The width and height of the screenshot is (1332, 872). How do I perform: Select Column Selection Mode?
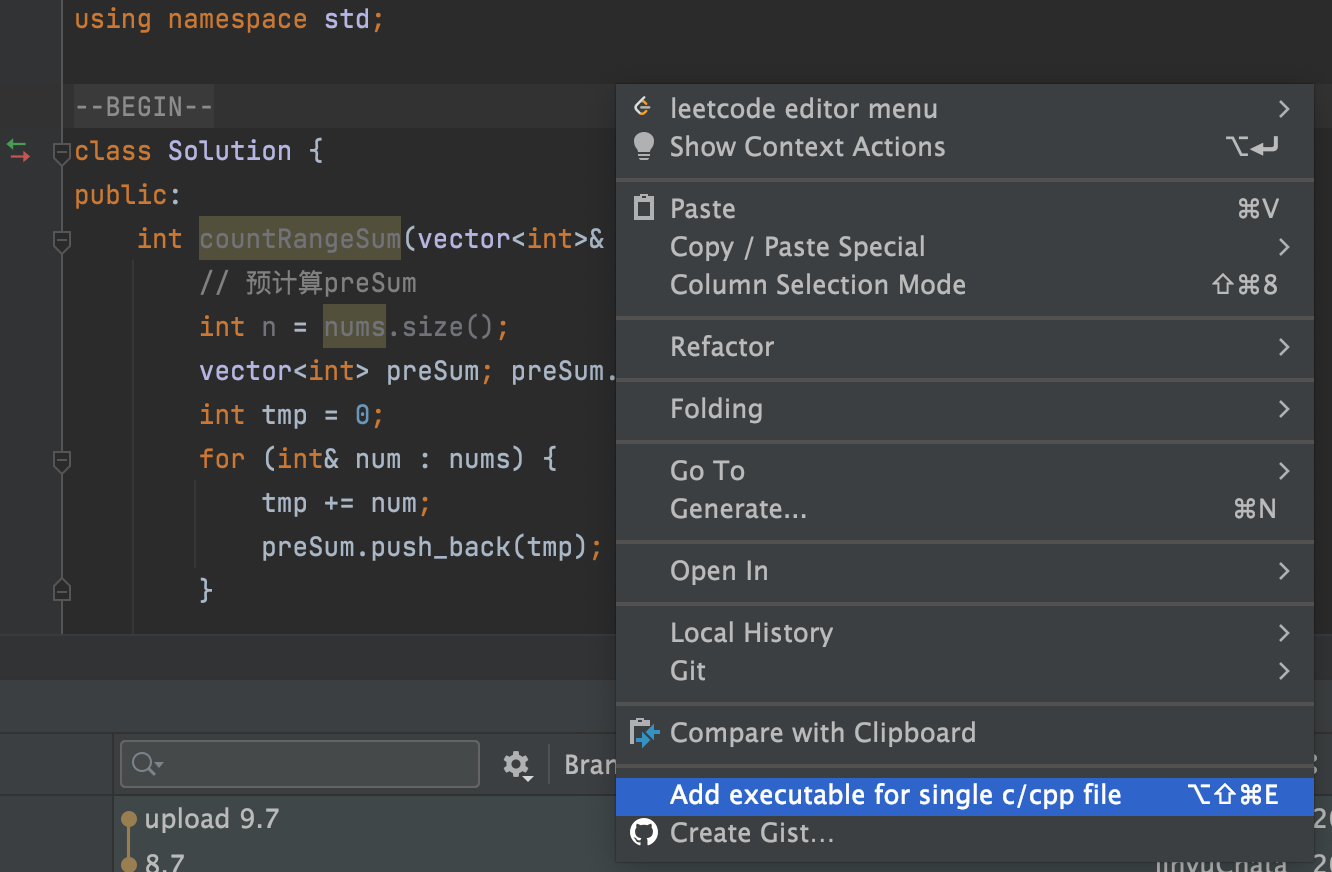(x=818, y=285)
